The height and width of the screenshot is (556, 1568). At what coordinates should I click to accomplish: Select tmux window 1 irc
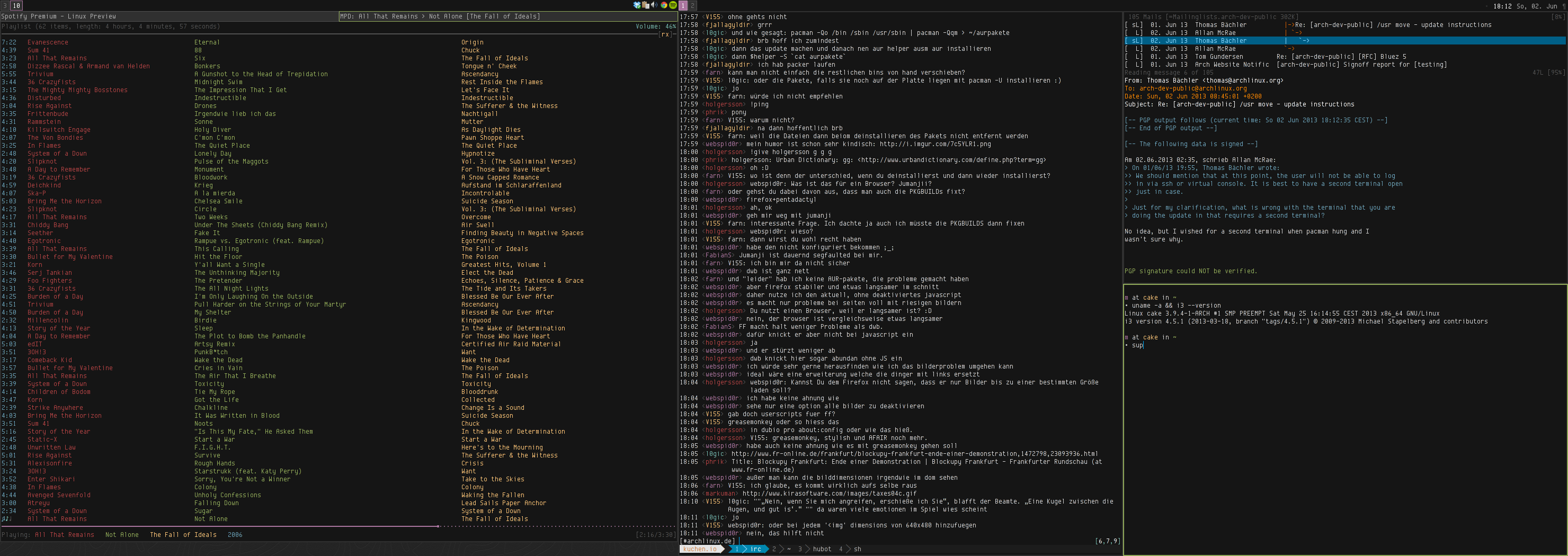click(x=748, y=549)
